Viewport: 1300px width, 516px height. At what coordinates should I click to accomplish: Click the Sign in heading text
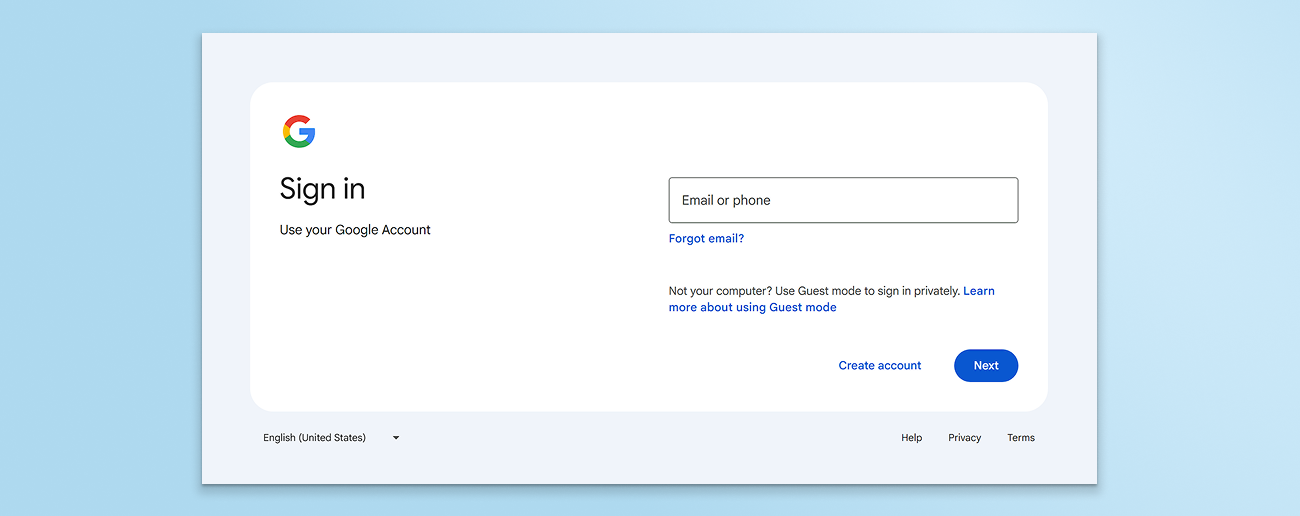(322, 189)
